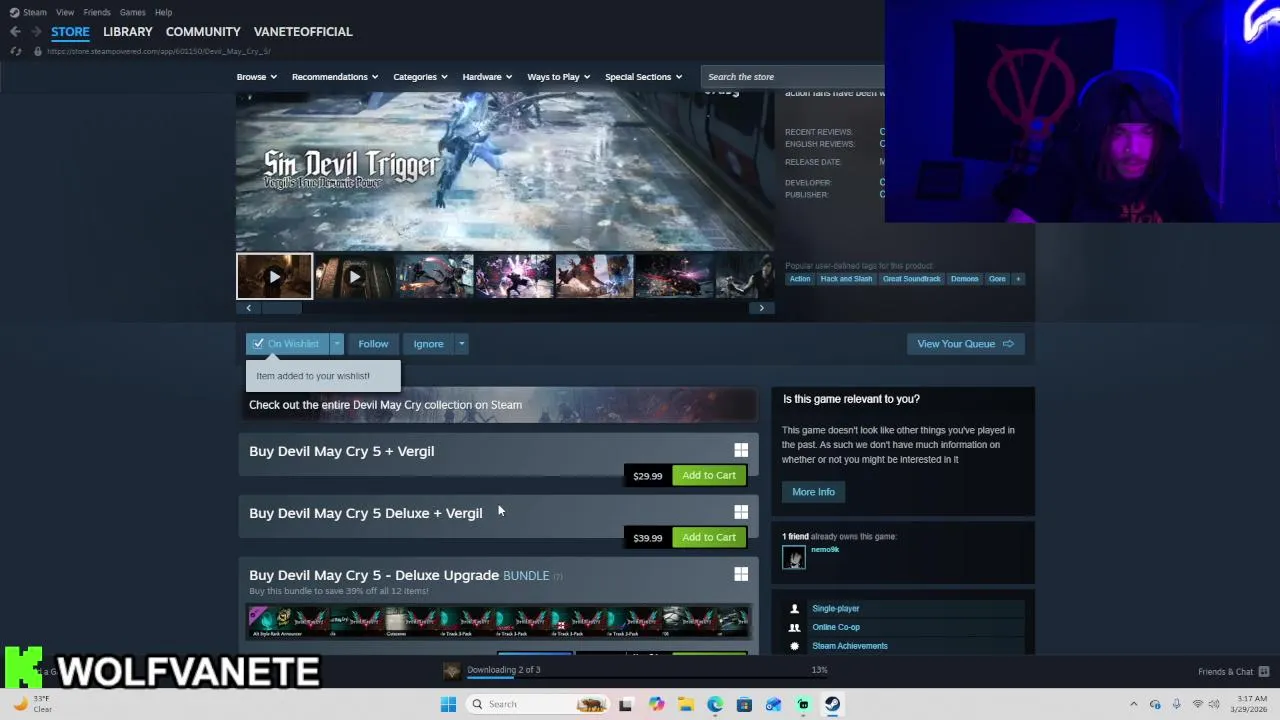The height and width of the screenshot is (720, 1280).
Task: Switch to the LIBRARY tab
Action: pyautogui.click(x=128, y=32)
